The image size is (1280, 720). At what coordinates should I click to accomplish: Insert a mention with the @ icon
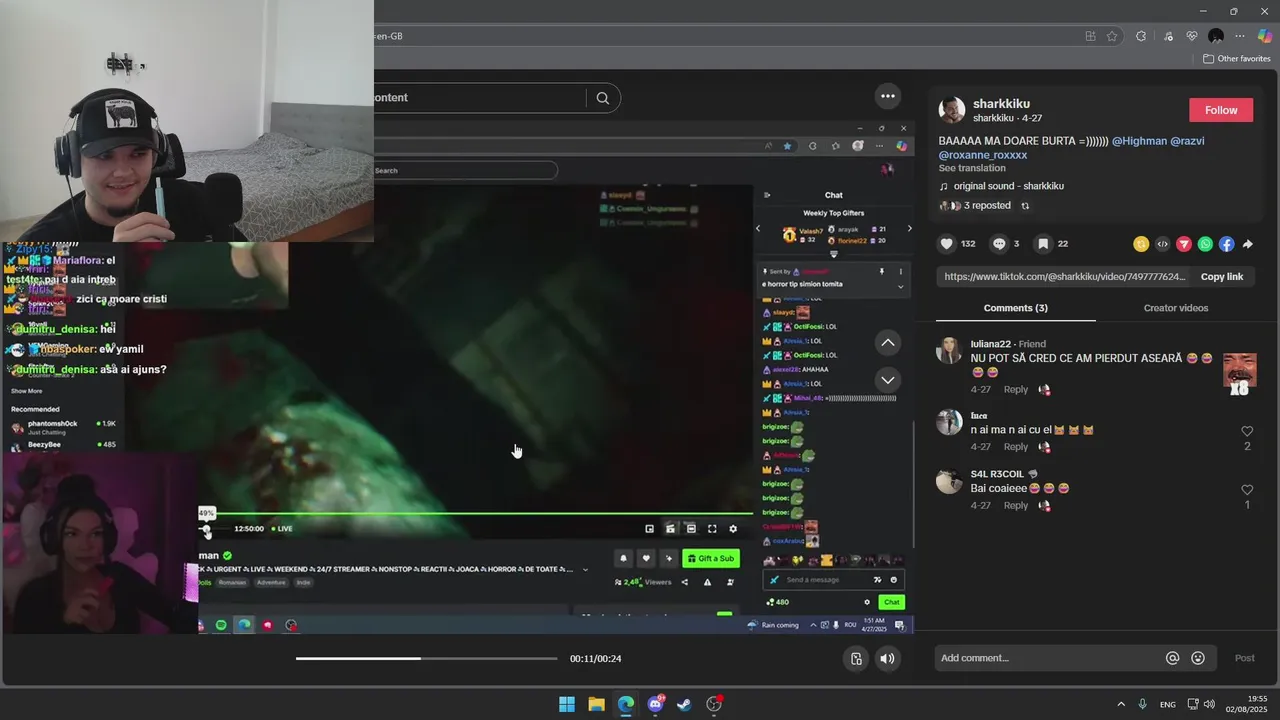[x=1173, y=658]
